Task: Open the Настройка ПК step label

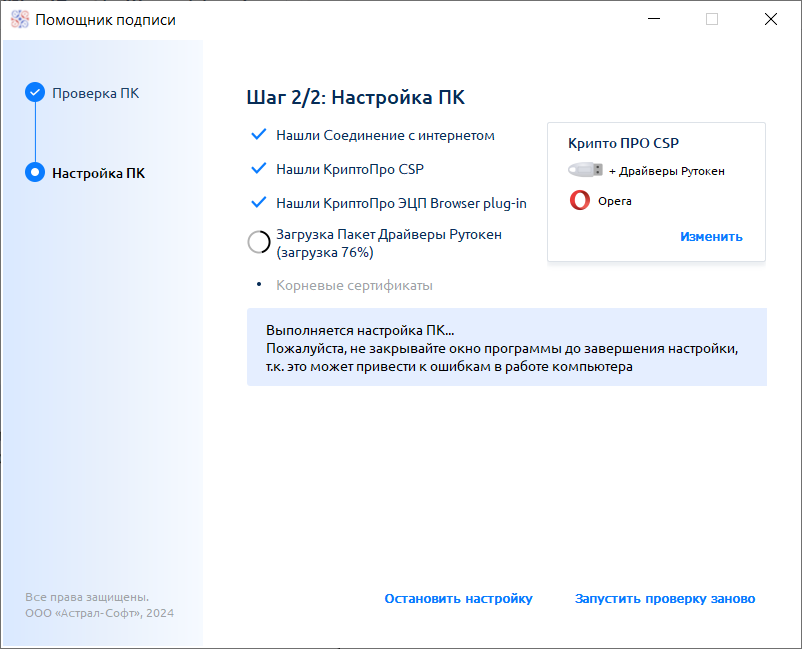Action: click(x=98, y=173)
